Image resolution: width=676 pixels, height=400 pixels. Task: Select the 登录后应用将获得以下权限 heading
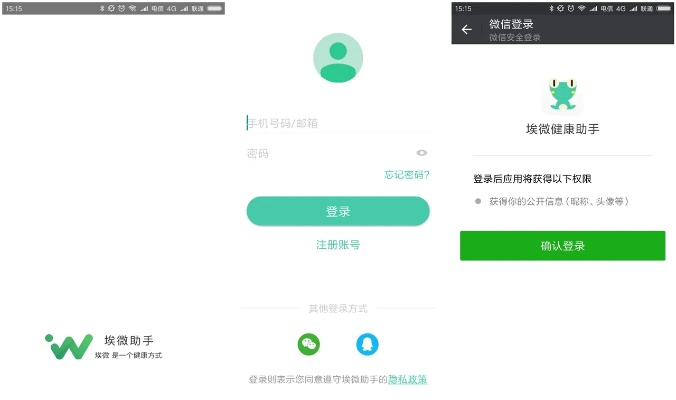pyautogui.click(x=532, y=179)
